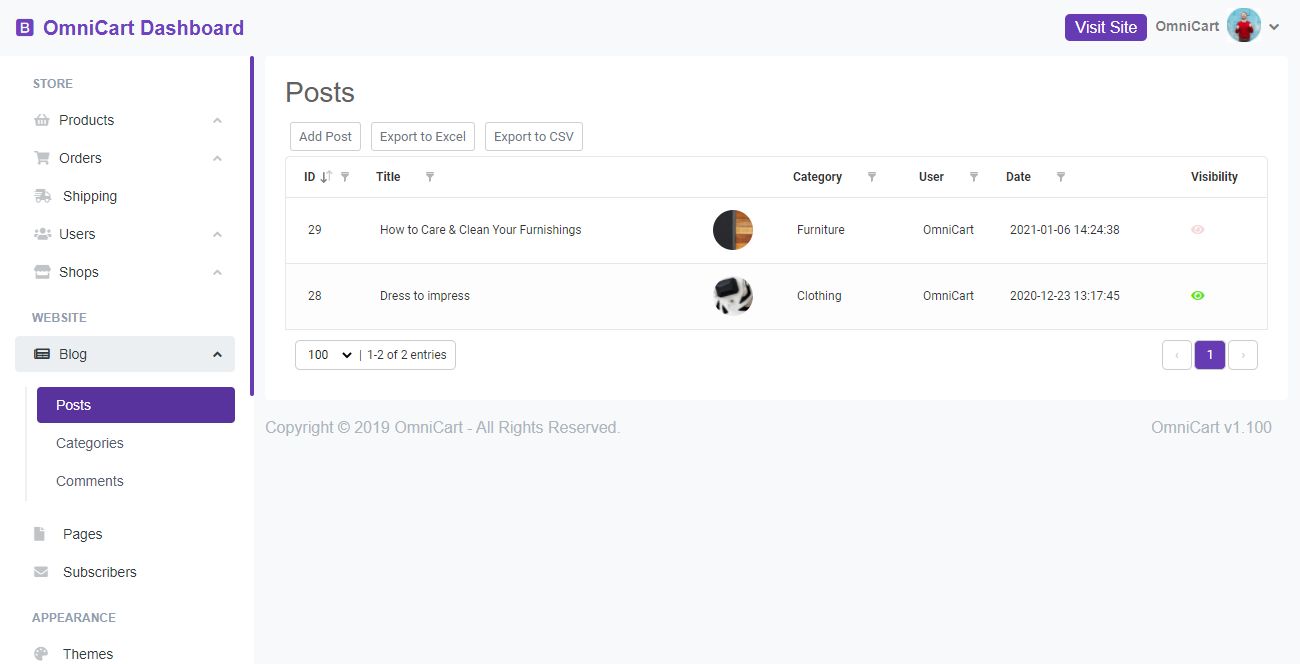Click the Products basket icon in sidebar
This screenshot has height=664, width=1300.
click(42, 120)
